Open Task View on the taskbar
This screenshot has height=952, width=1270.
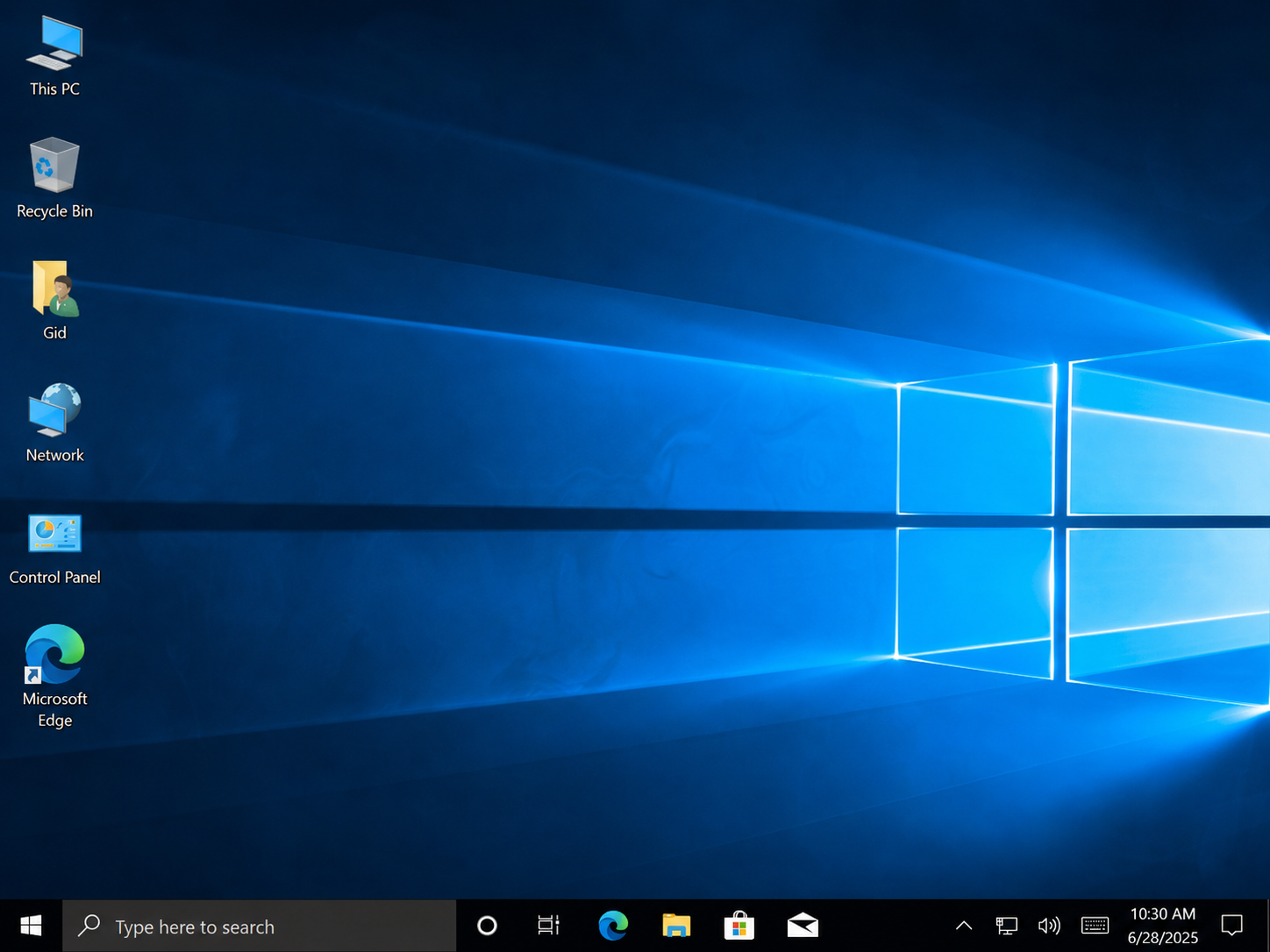[548, 926]
